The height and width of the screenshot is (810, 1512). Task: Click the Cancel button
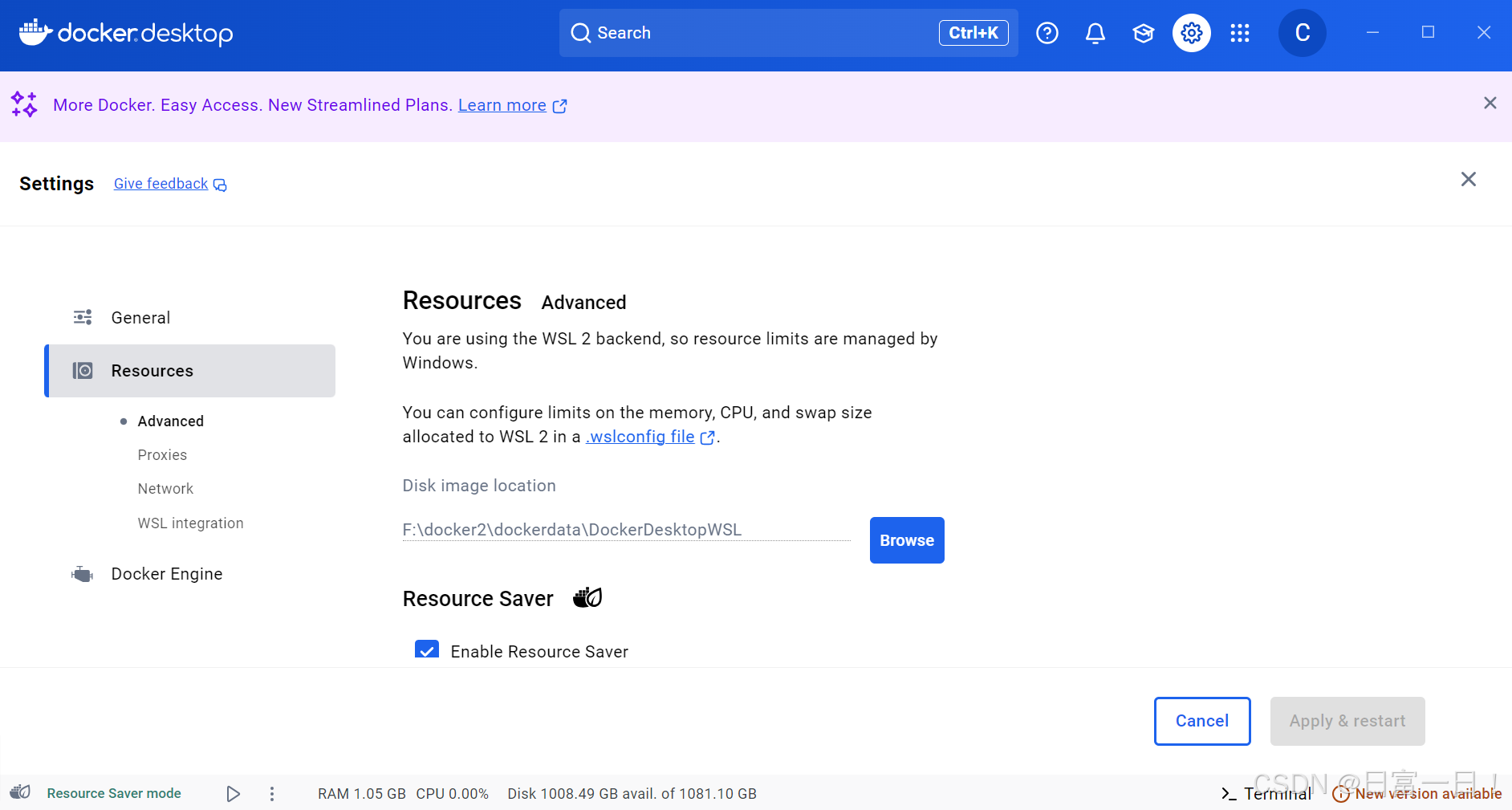pyautogui.click(x=1202, y=721)
